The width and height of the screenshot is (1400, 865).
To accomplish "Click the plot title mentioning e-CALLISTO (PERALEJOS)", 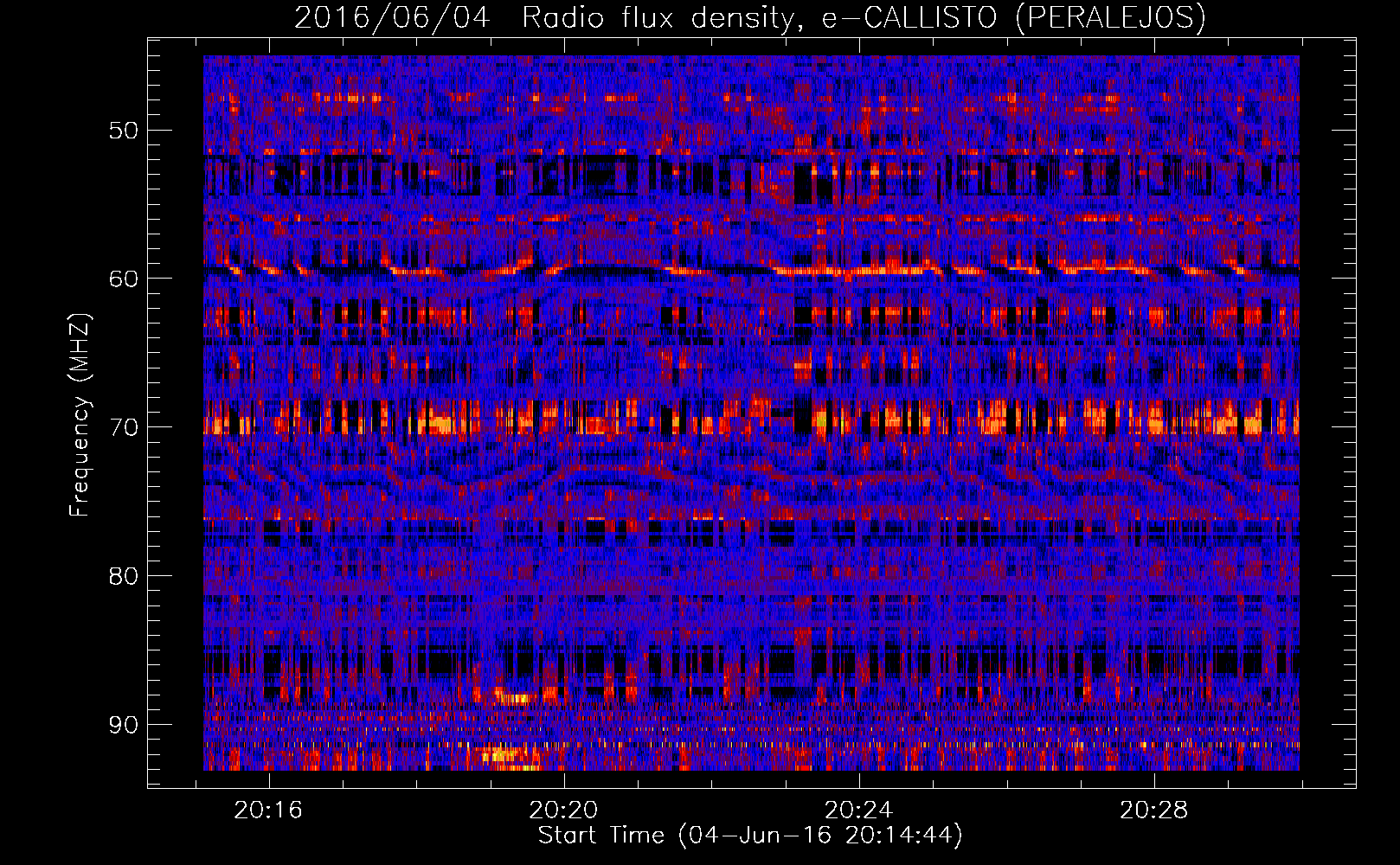I will click(x=749, y=17).
